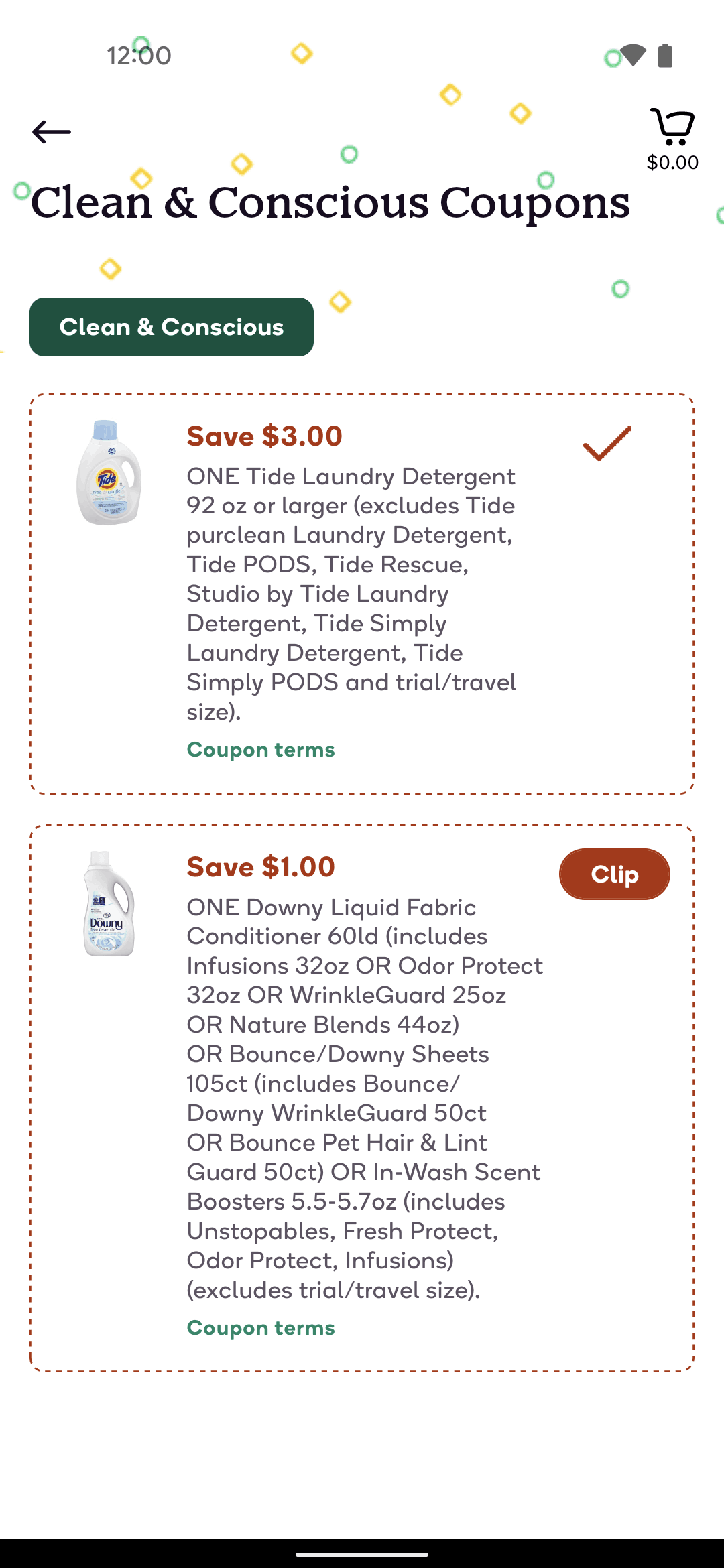Clip the Downy Save $1.00 coupon
The height and width of the screenshot is (1568, 724).
tap(614, 874)
